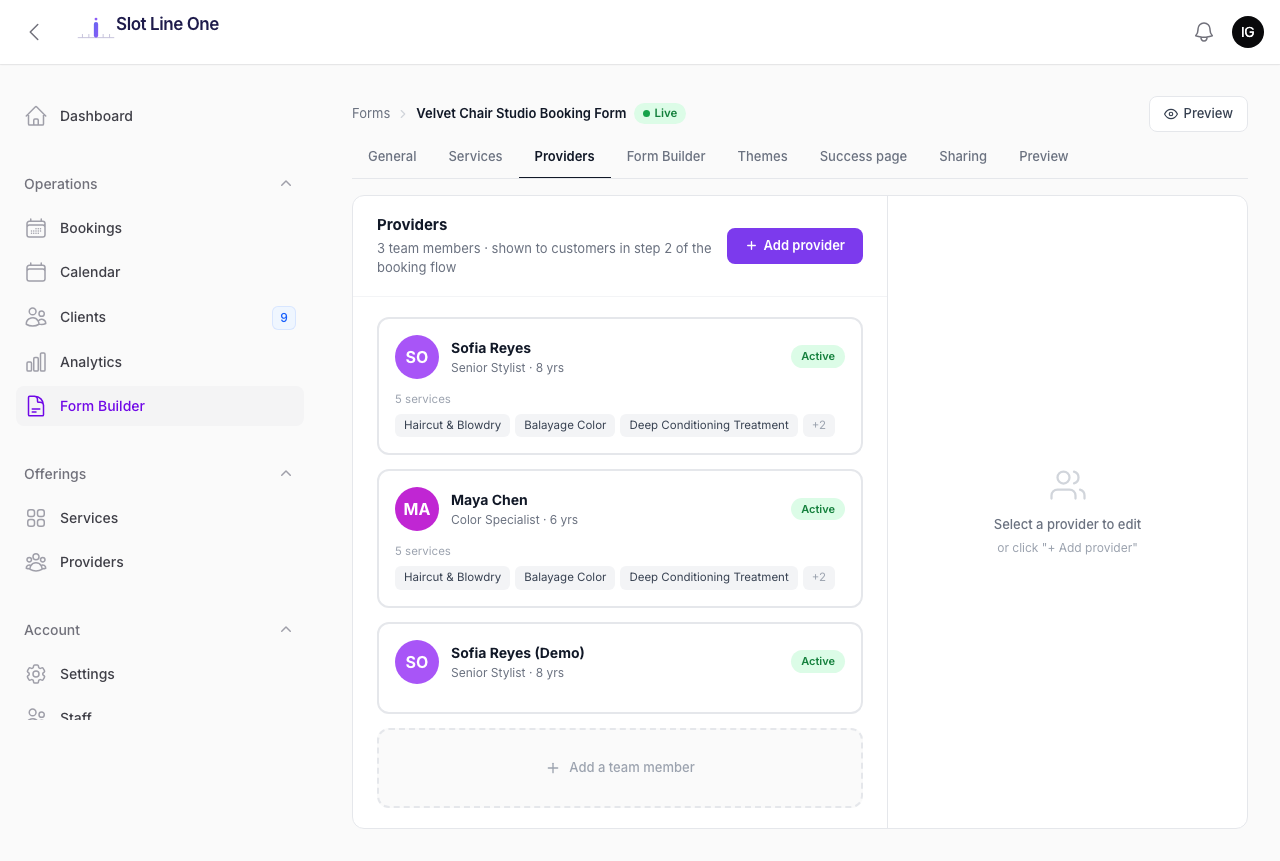Click the Services grid icon in sidebar
The image size is (1280, 861).
(36, 518)
